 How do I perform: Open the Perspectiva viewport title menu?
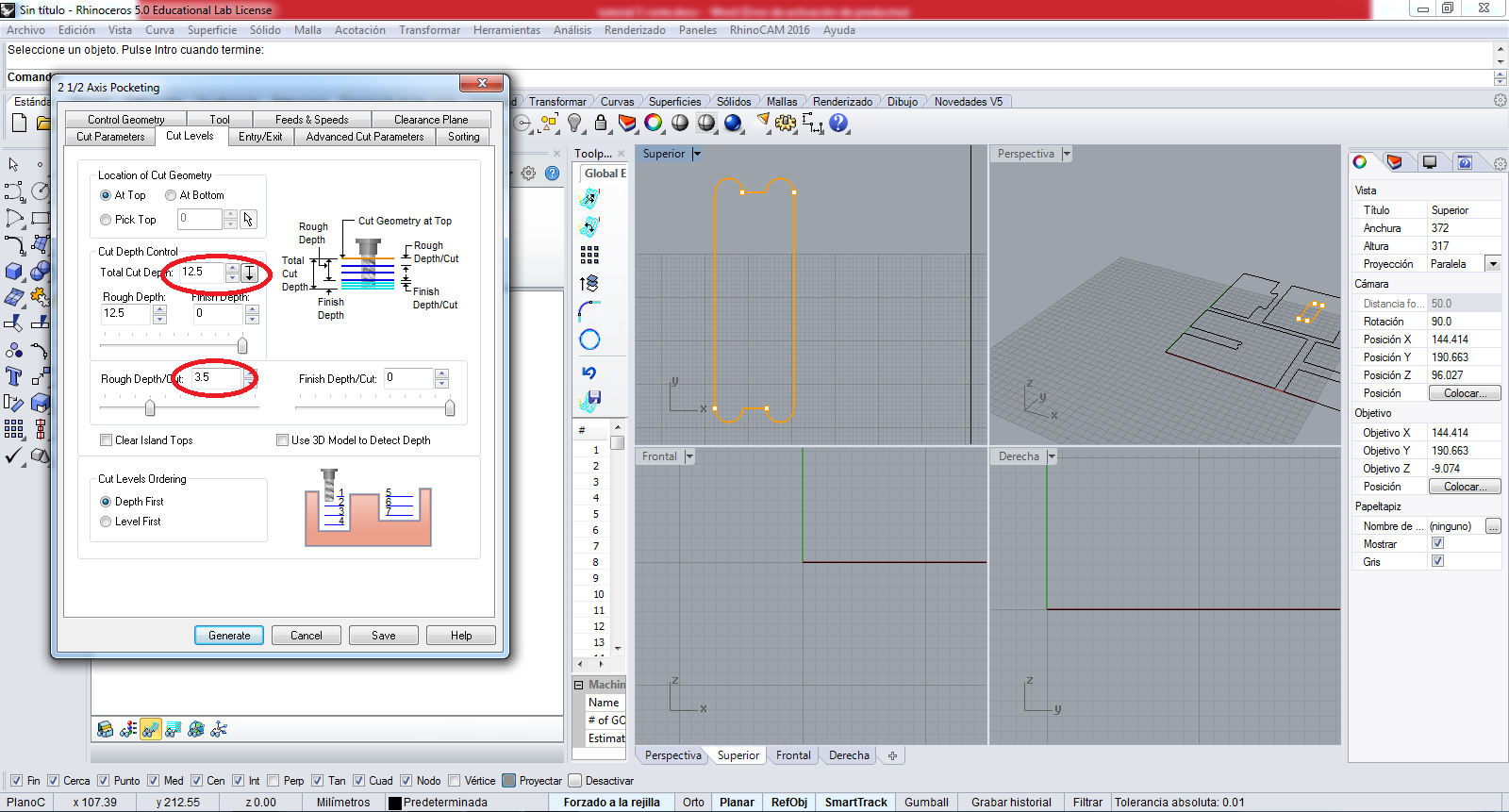coord(1025,154)
